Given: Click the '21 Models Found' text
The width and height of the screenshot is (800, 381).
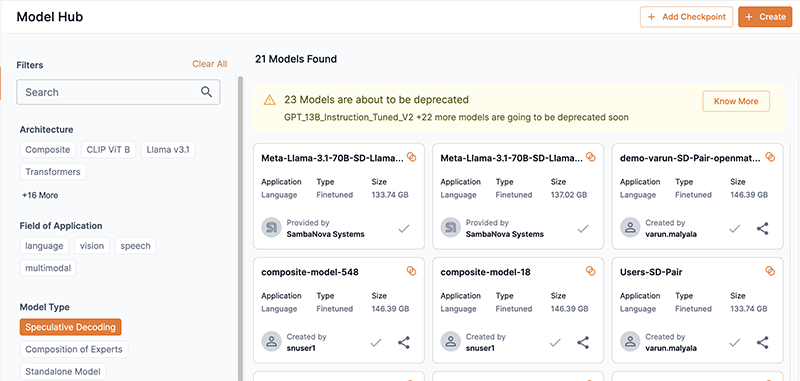Looking at the screenshot, I should pos(296,59).
